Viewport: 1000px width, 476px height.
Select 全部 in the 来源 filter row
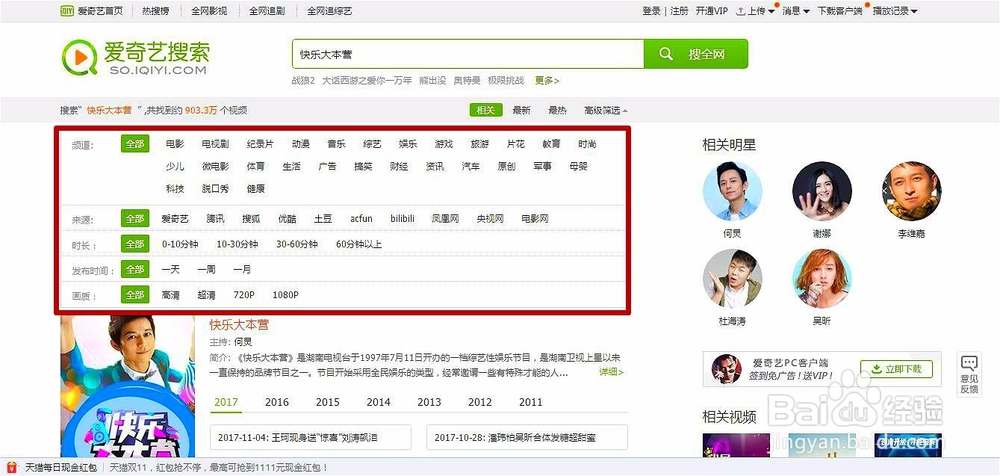[x=135, y=218]
